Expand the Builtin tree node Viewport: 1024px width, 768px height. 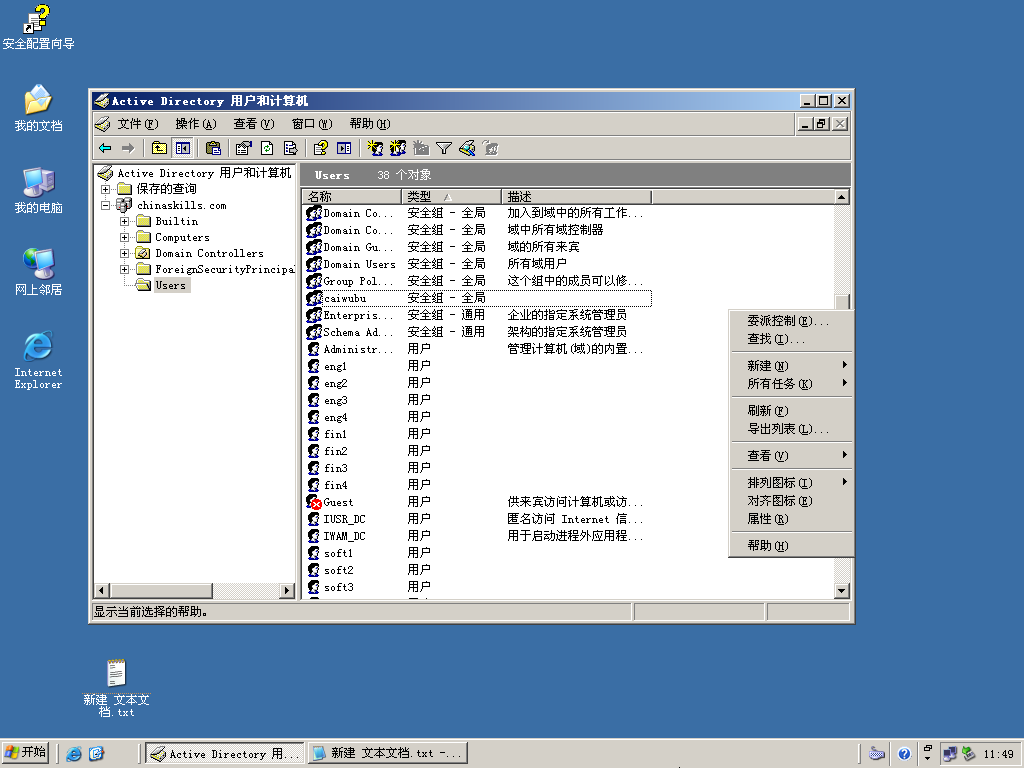[124, 221]
